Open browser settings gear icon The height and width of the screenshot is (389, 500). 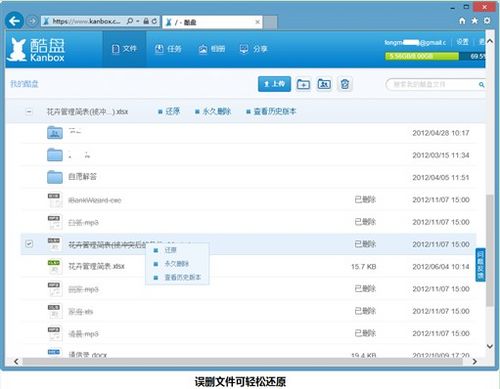[x=487, y=21]
